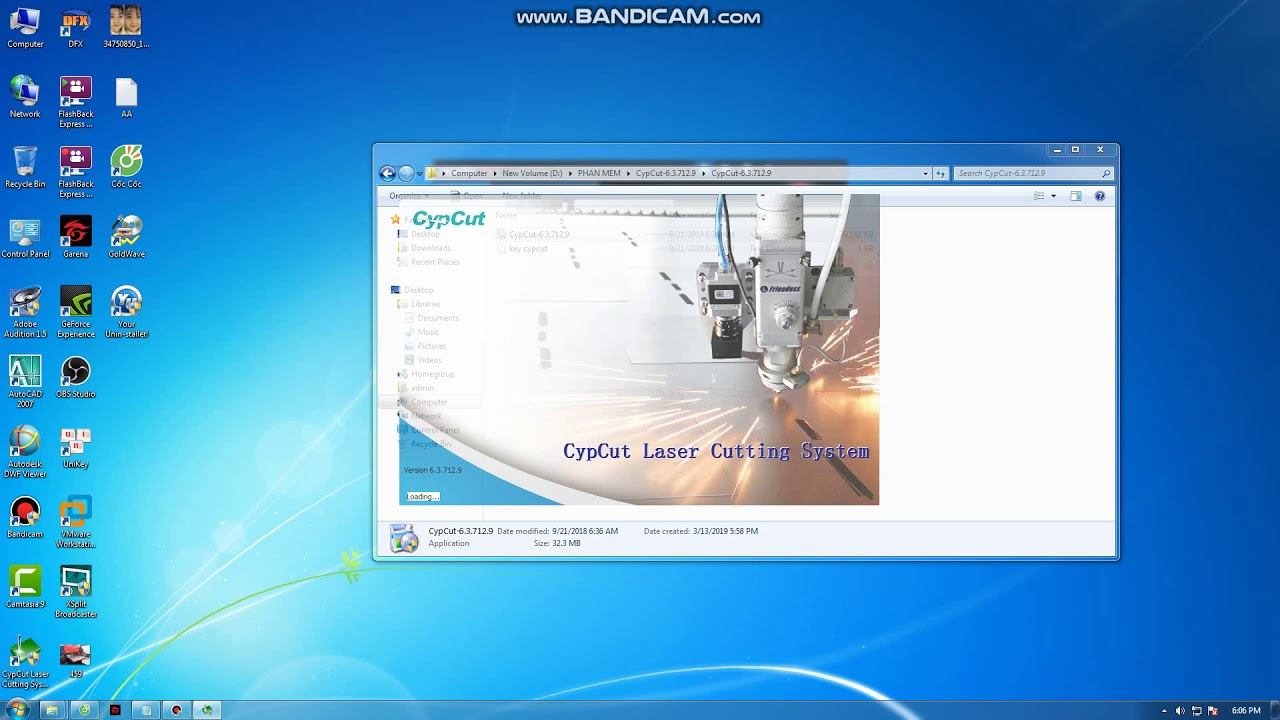The height and width of the screenshot is (720, 1280).
Task: Open the Windows Start menu button
Action: coord(17,710)
